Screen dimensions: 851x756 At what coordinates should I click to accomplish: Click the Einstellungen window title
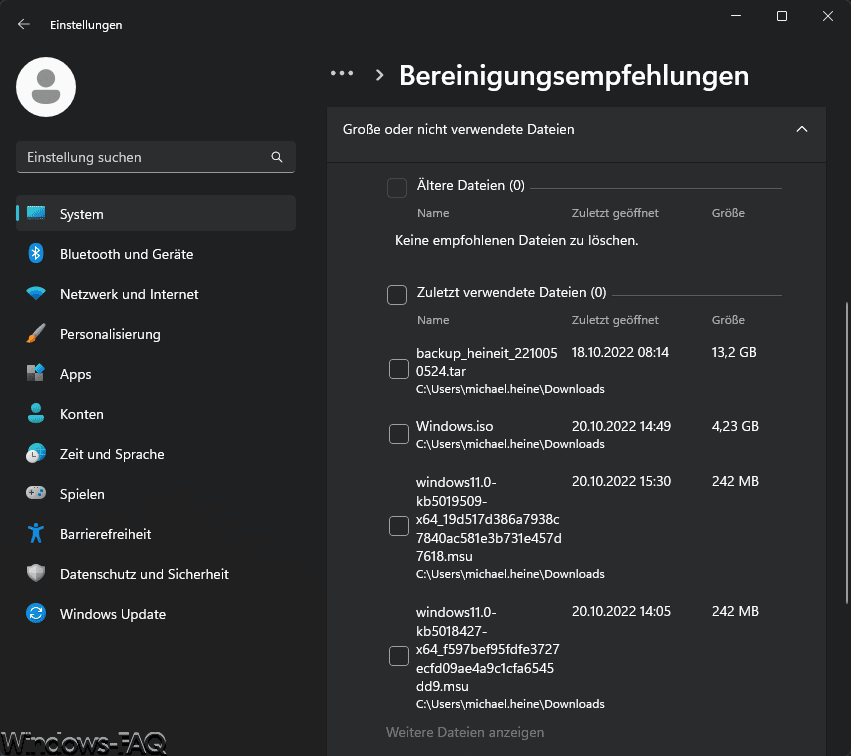(x=86, y=25)
